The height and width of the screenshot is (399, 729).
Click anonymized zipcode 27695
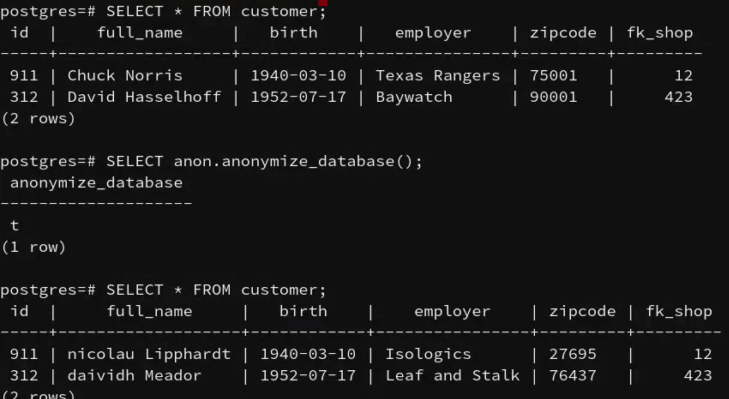pos(572,354)
